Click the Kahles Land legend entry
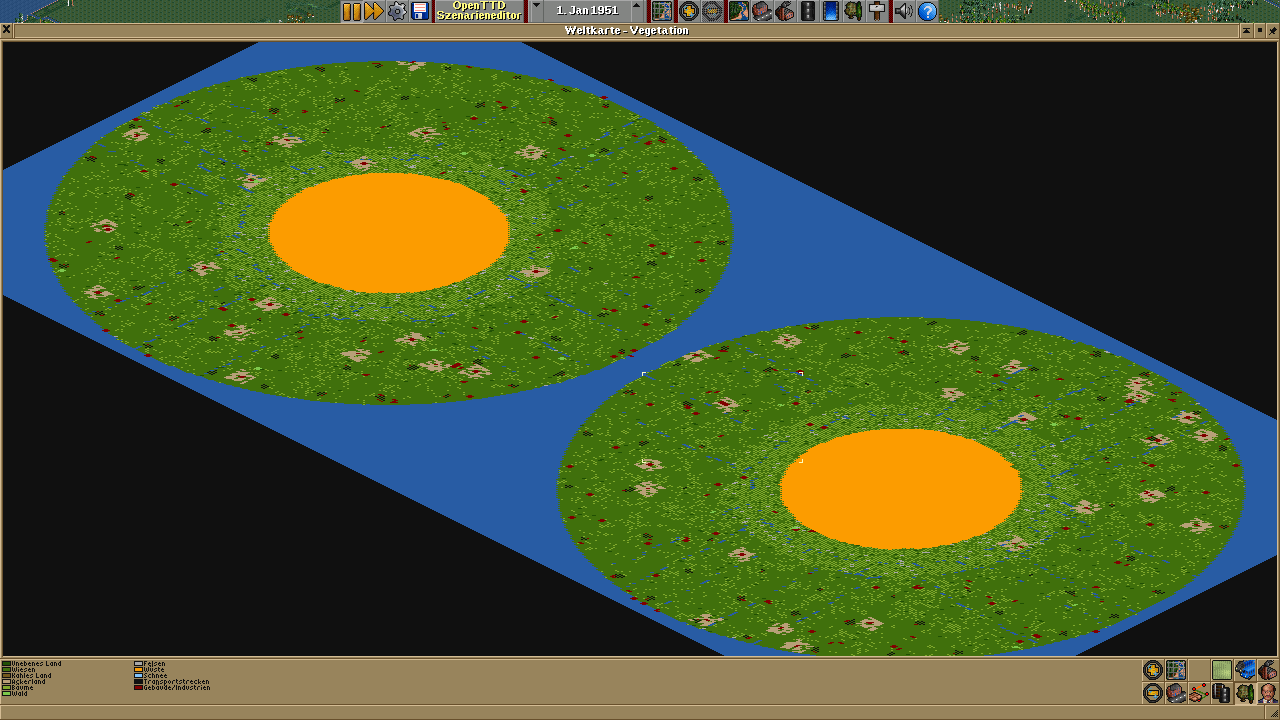This screenshot has height=720, width=1280. point(27,676)
